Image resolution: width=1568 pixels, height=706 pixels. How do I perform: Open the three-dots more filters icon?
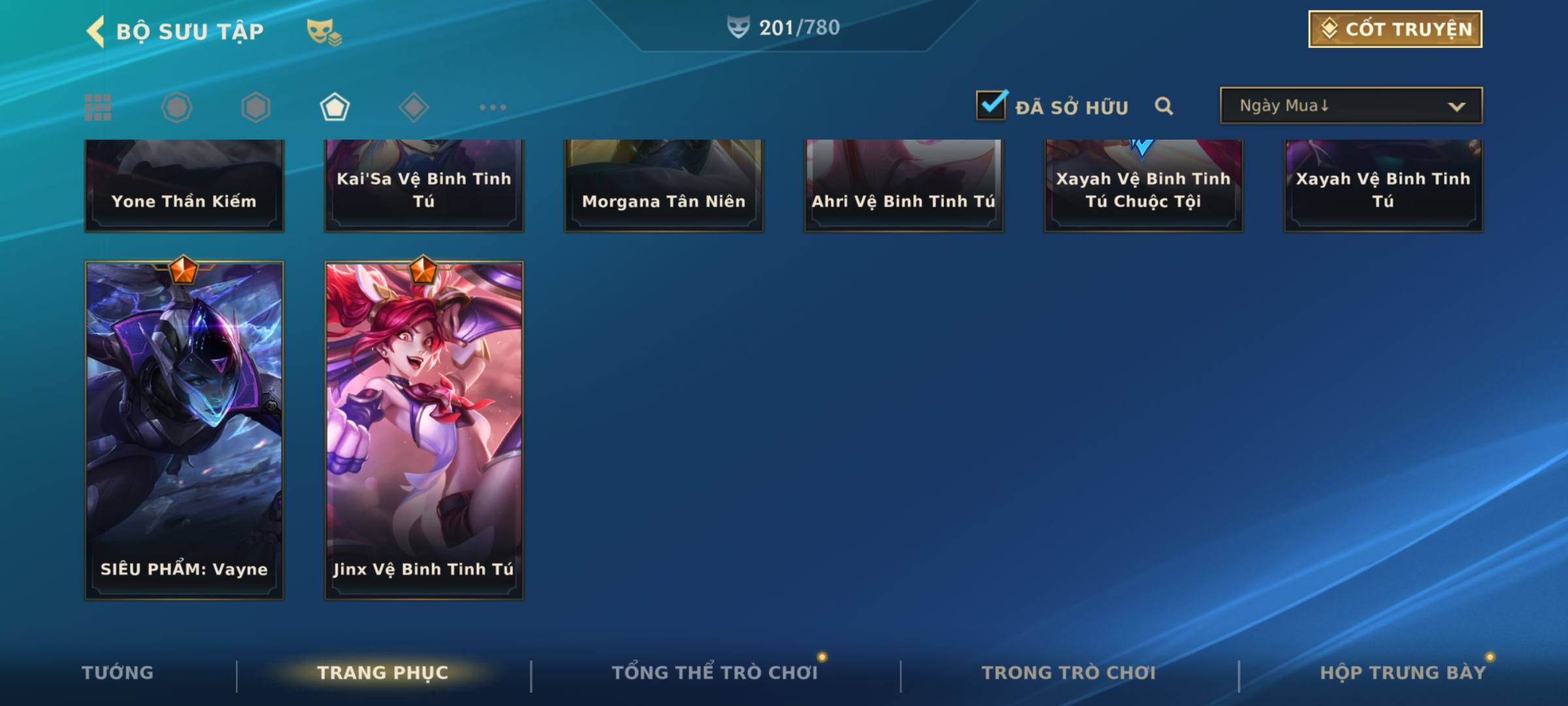pyautogui.click(x=493, y=107)
